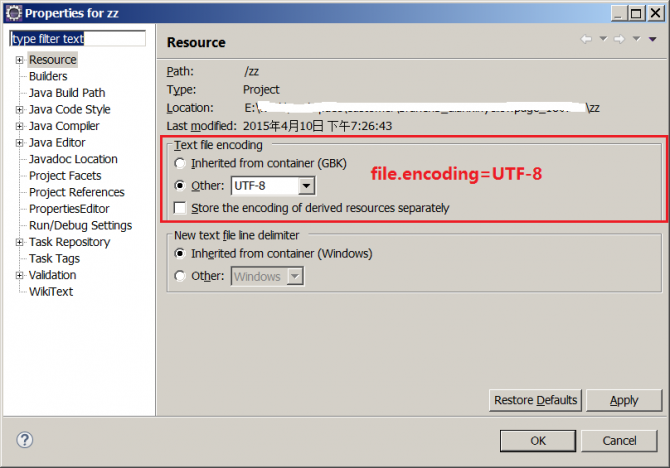
Task: Confirm the dialog with OK
Action: (538, 440)
